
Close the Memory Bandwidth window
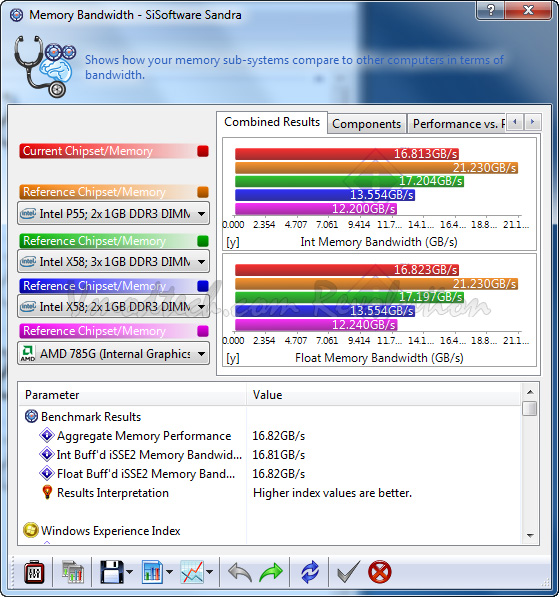pos(528,10)
